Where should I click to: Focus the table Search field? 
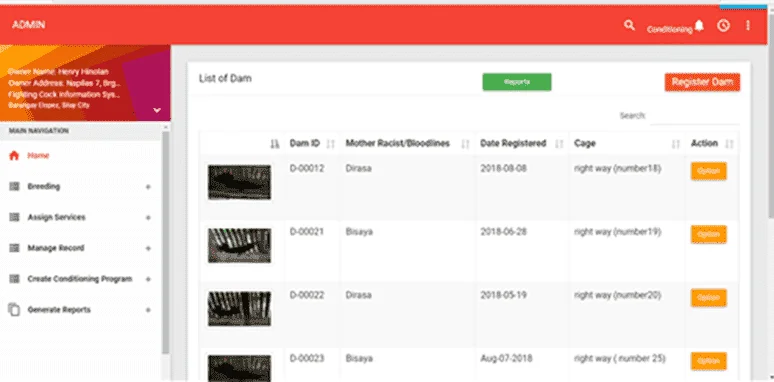[x=695, y=116]
